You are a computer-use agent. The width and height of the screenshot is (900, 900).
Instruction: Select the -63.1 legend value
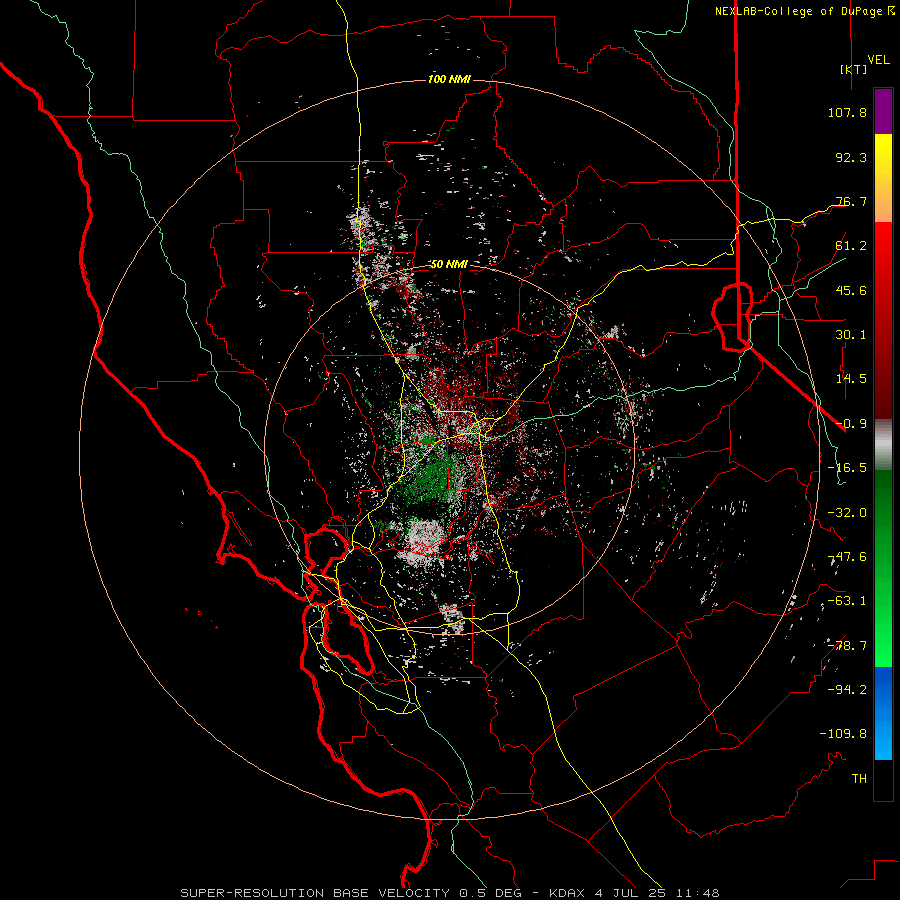(847, 601)
